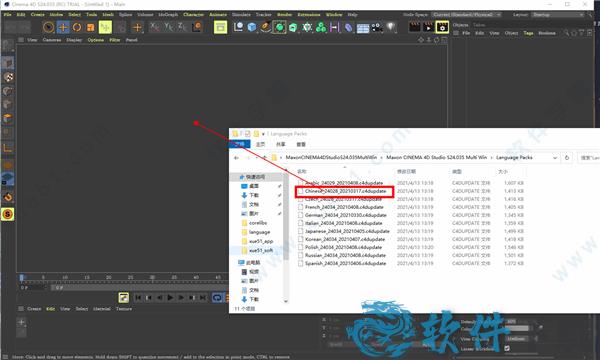This screenshot has height=360, width=600.
Task: Open the blue File tab in Explorer
Action: pos(240,144)
